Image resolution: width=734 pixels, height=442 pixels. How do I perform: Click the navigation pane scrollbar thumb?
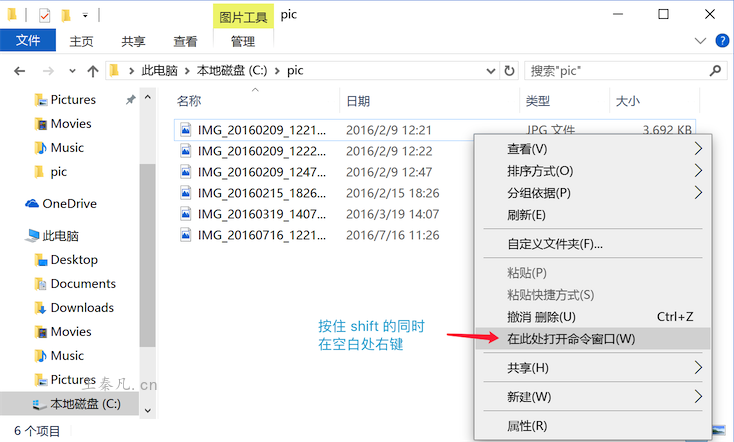click(147, 255)
